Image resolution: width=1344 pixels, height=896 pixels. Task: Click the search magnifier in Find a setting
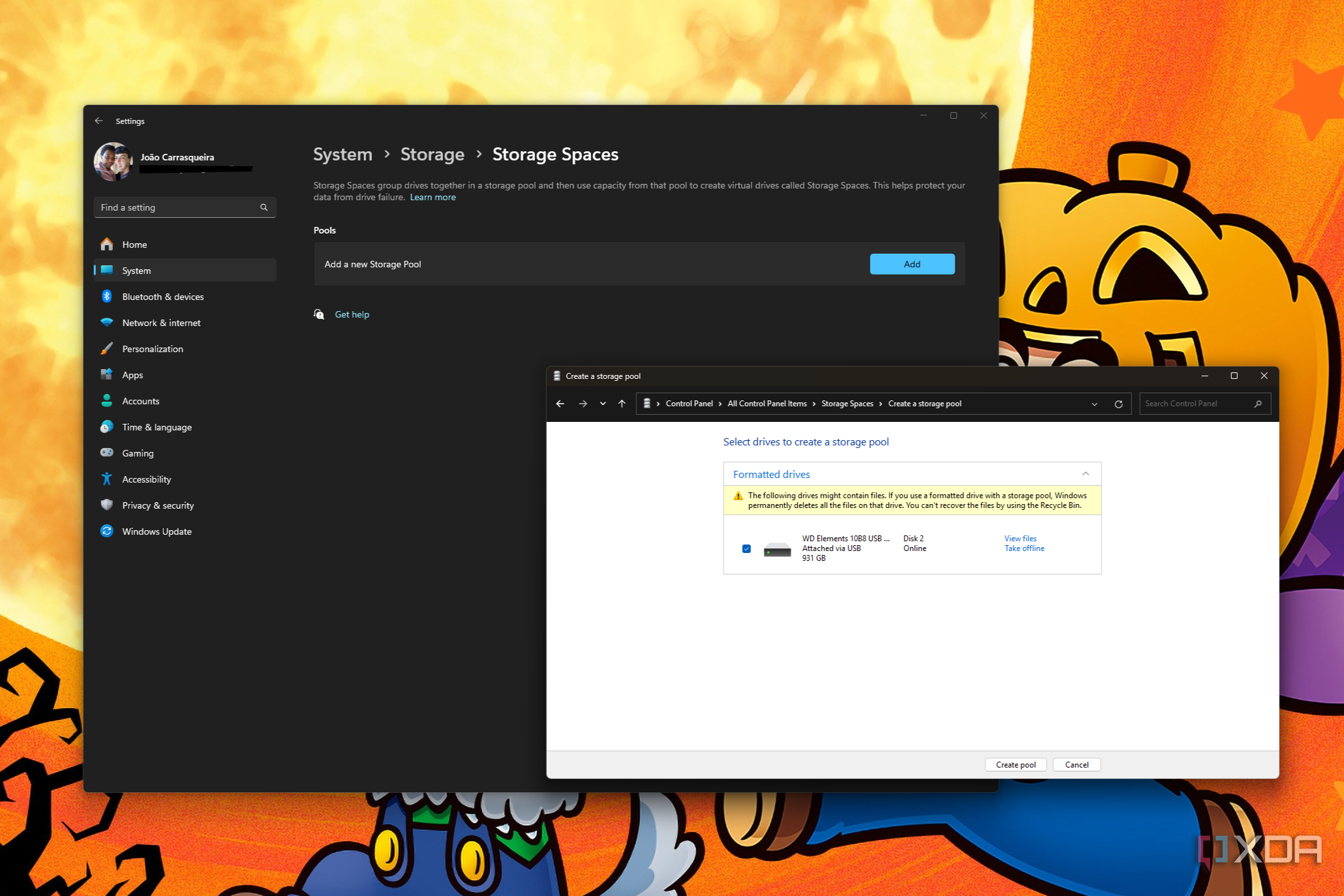pos(264,207)
